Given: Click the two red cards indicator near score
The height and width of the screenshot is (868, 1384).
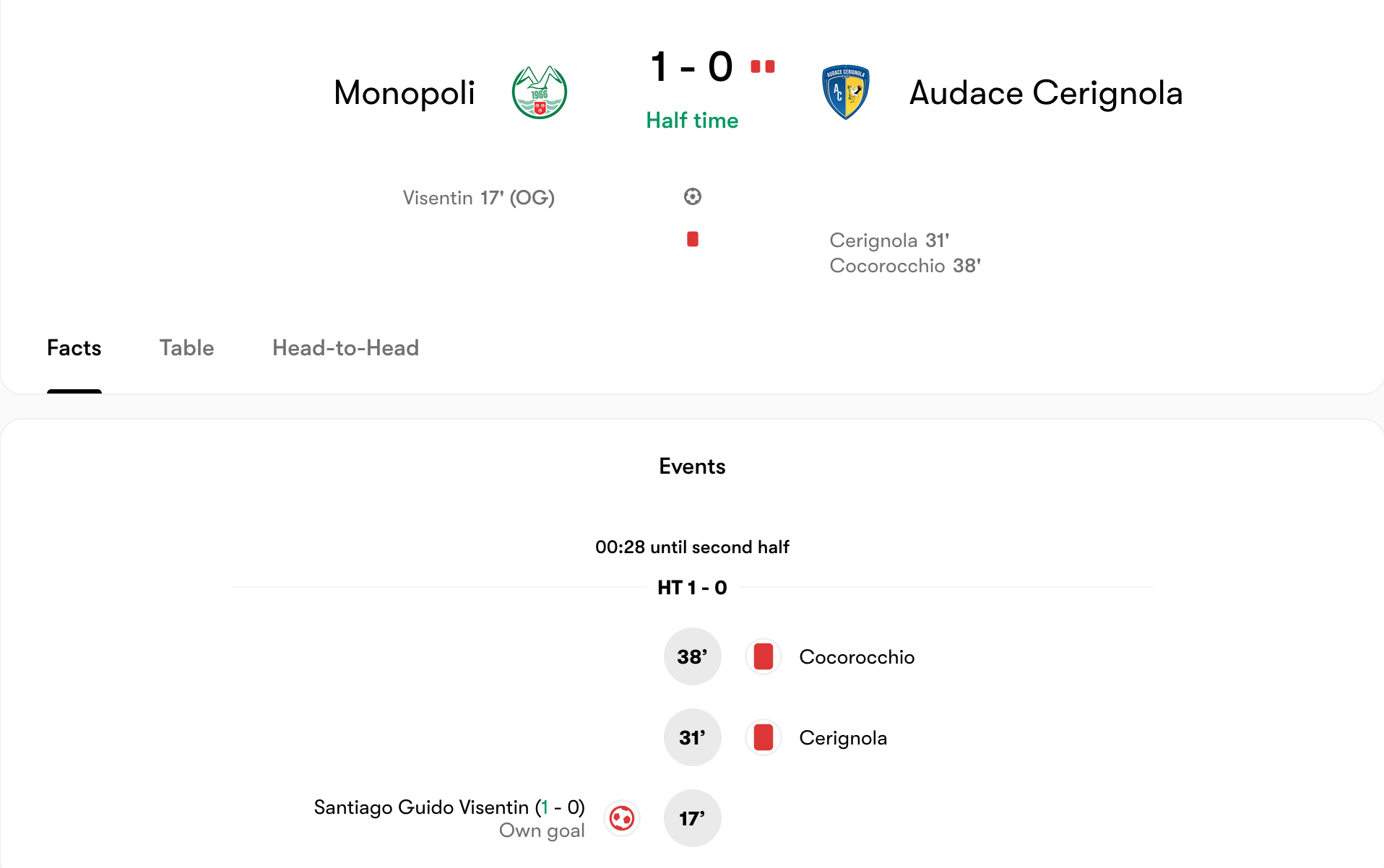Looking at the screenshot, I should click(x=763, y=66).
